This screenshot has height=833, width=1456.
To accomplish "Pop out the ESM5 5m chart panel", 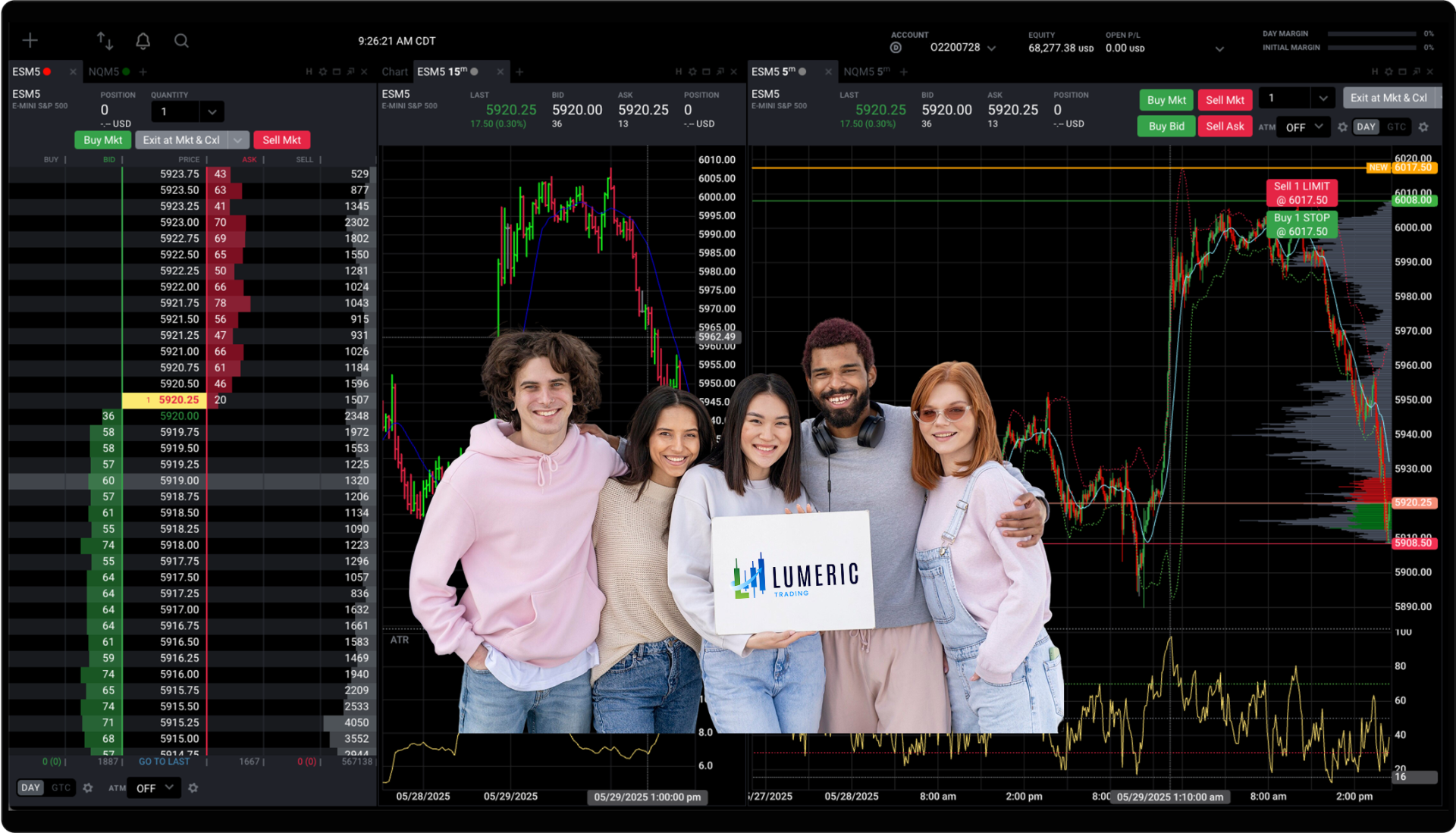I will click(x=1416, y=72).
